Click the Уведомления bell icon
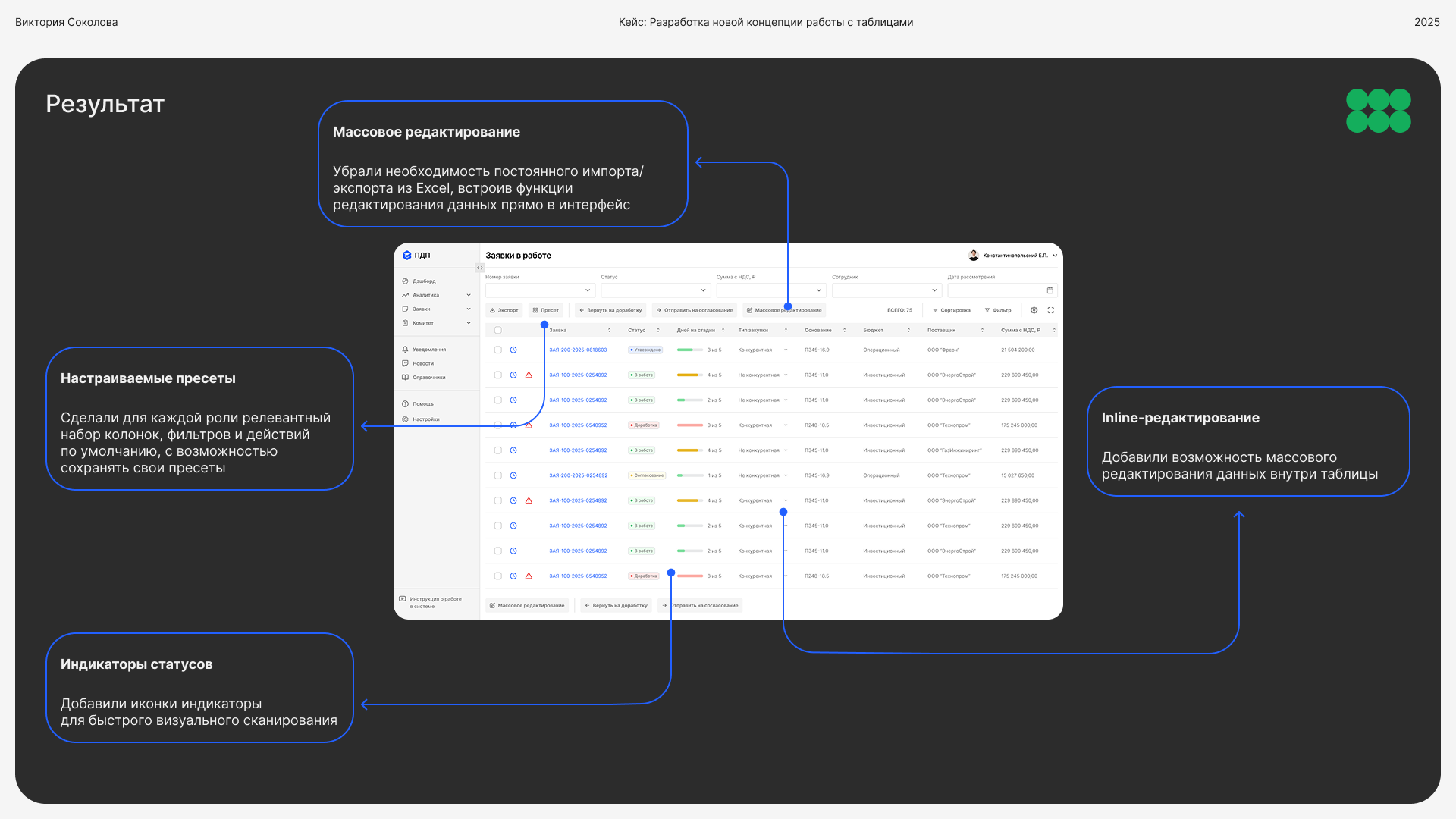 (405, 350)
